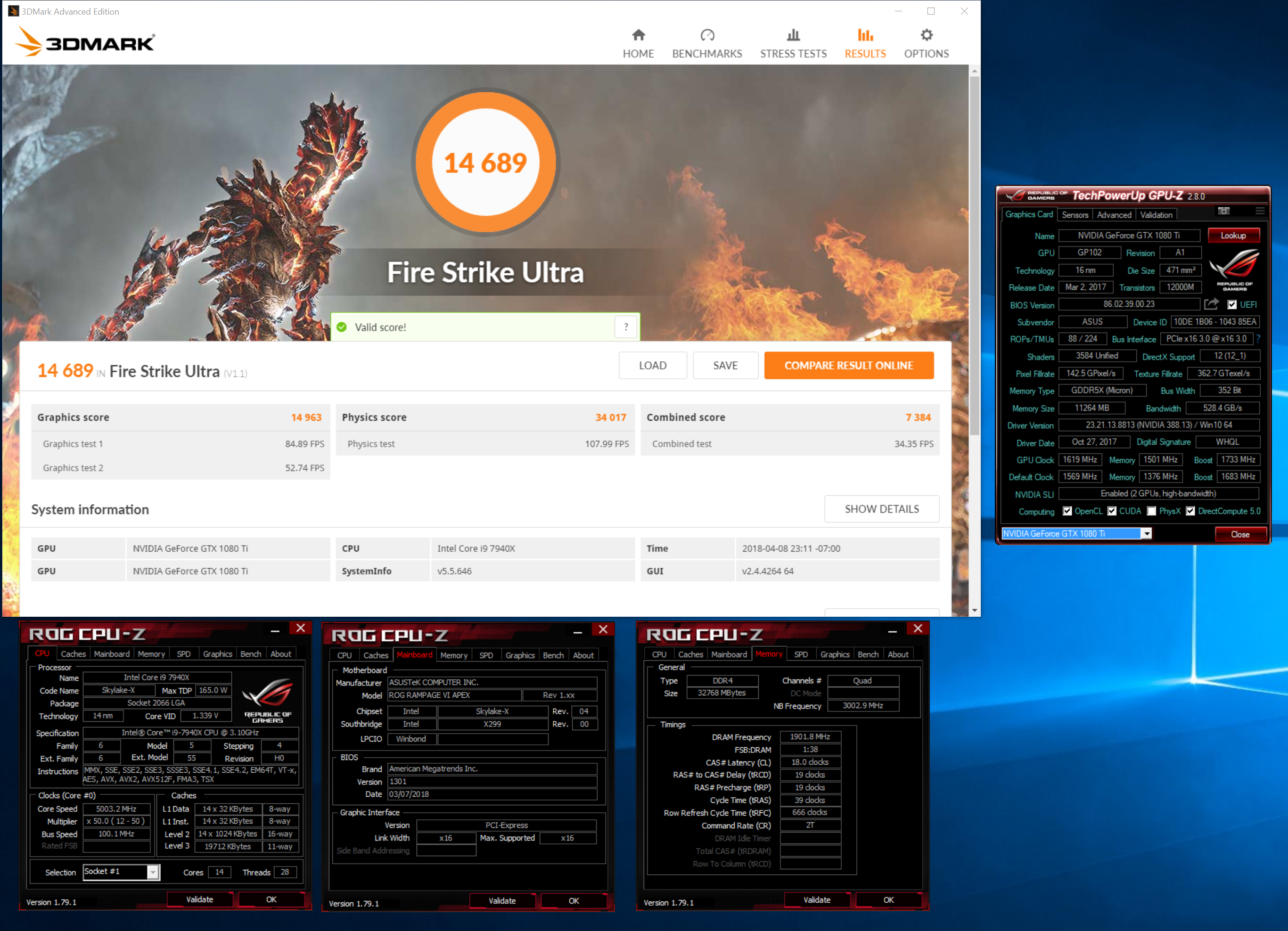Click the Combined score value 7 384
Viewport: 1288px width, 931px height.
coord(918,417)
